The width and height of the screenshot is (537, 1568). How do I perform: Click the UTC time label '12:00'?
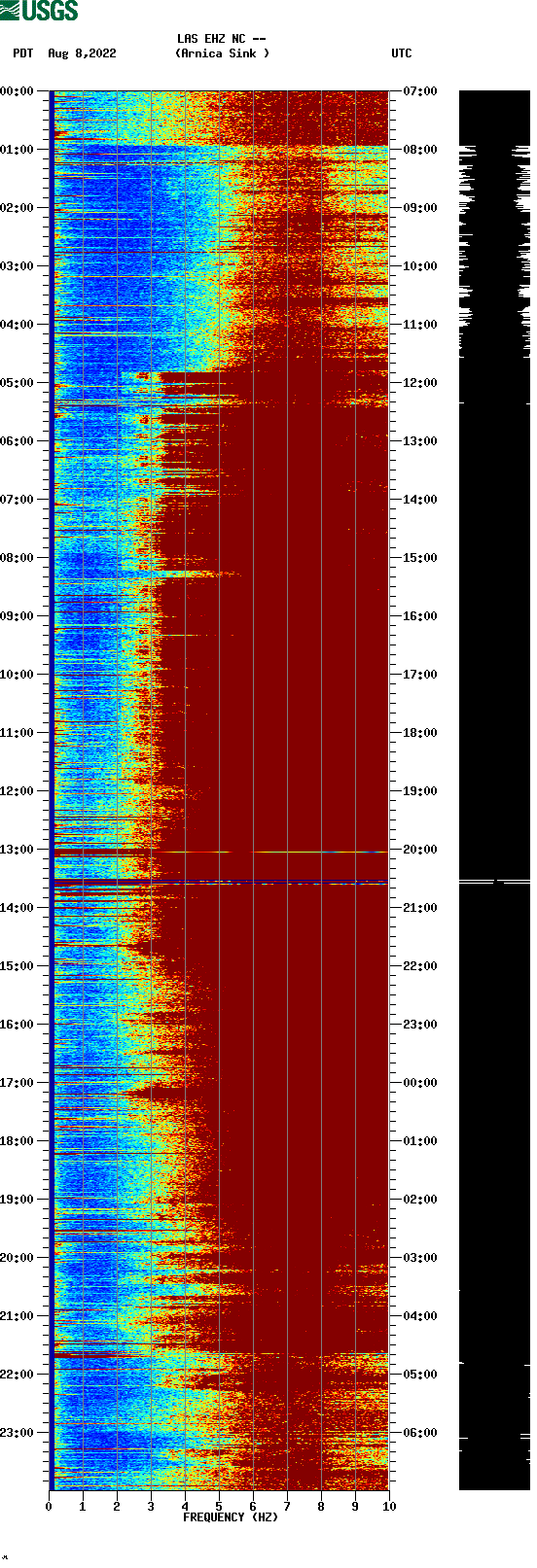pos(420,383)
